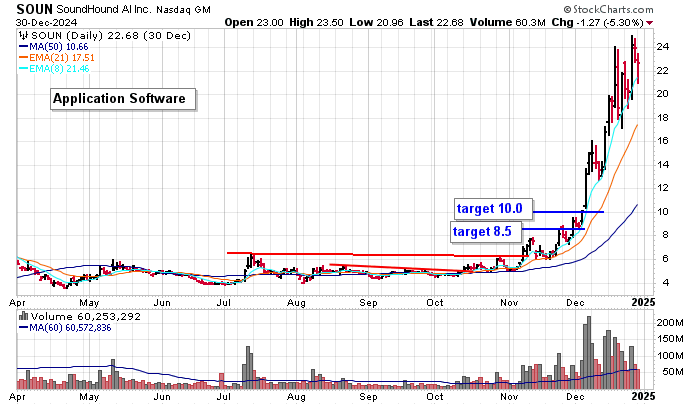Click the Sep label under volume panel
Image resolution: width=700 pixels, height=405 pixels.
click(368, 397)
